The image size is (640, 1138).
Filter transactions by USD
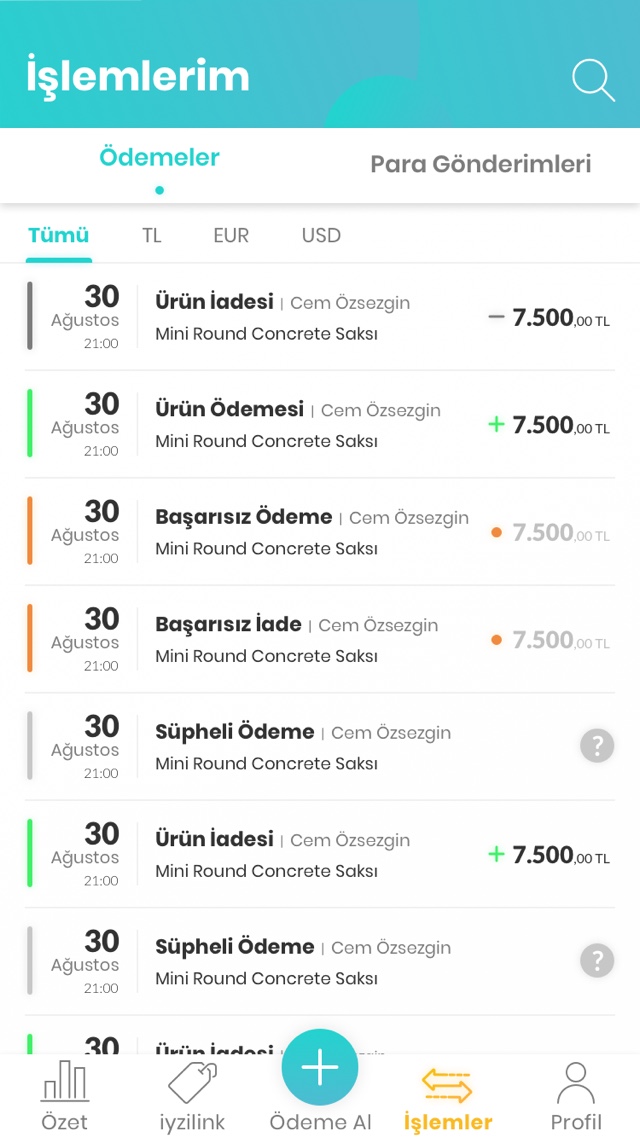(x=321, y=236)
